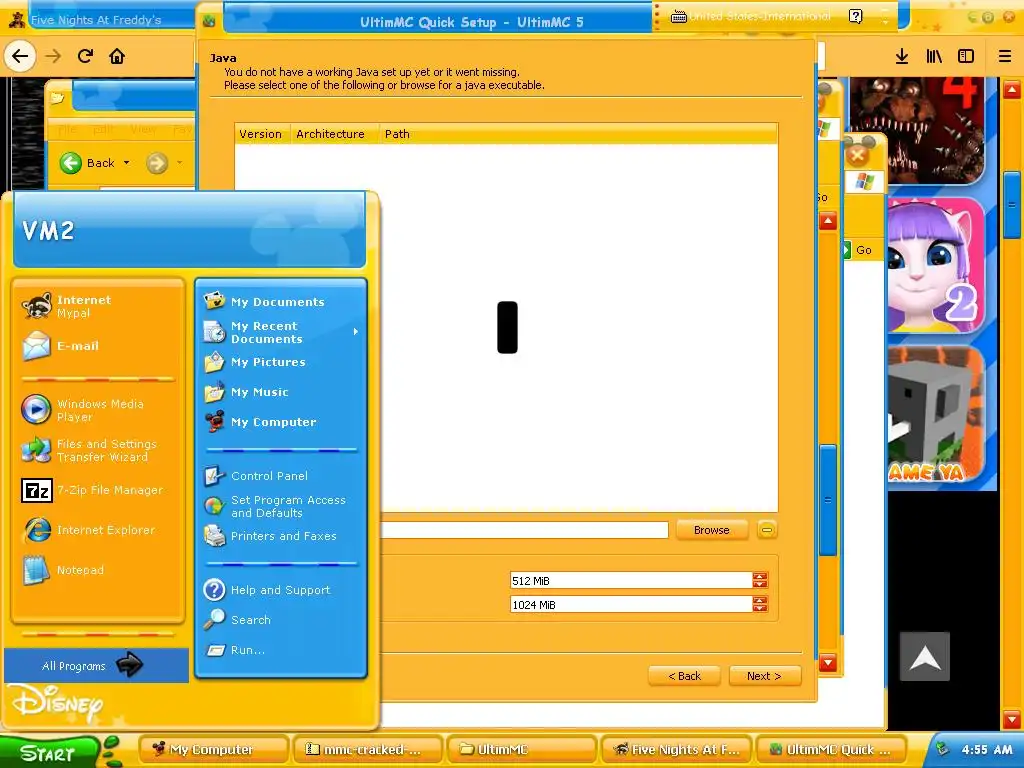
Task: Open Explorer Back history dropdown arrow
Action: coord(127,163)
